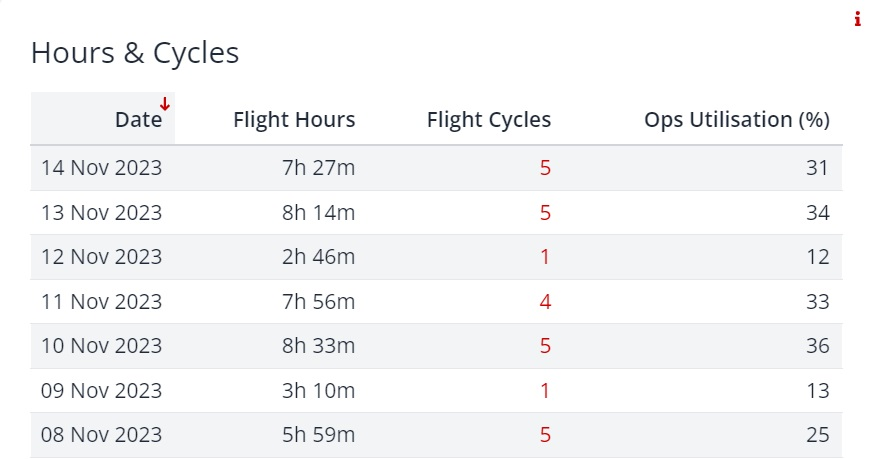Open flight cycles link for 10 Nov 2023
Image resolution: width=870 pixels, height=459 pixels.
[x=545, y=346]
